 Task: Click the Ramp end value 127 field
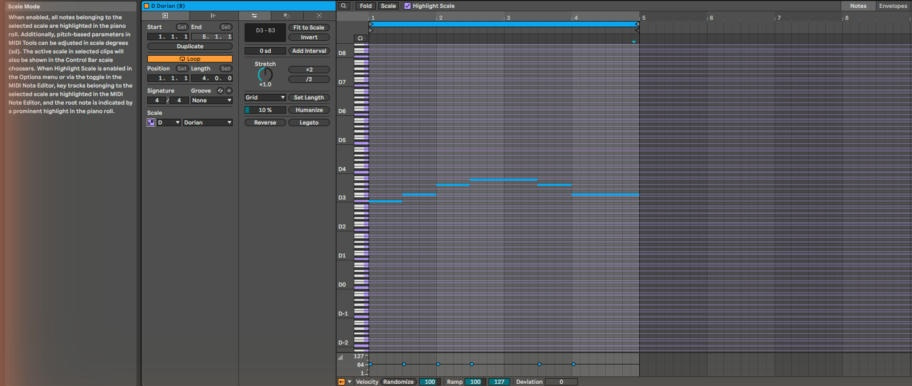click(499, 382)
